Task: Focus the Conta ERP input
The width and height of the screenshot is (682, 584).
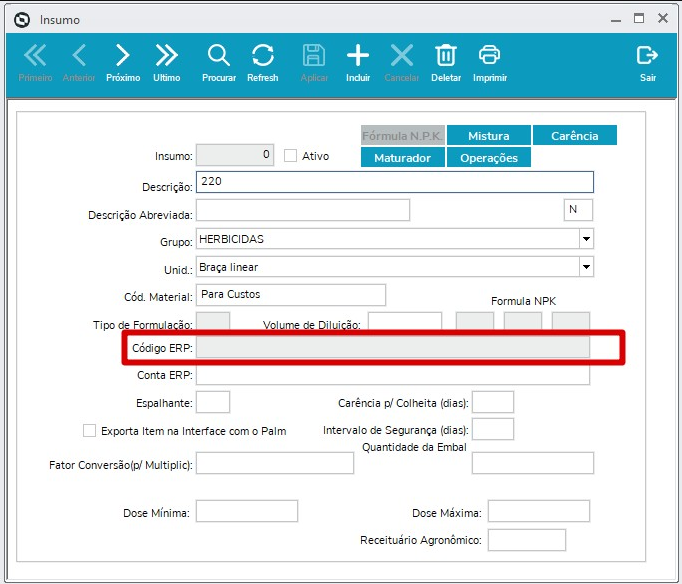Action: pos(393,375)
